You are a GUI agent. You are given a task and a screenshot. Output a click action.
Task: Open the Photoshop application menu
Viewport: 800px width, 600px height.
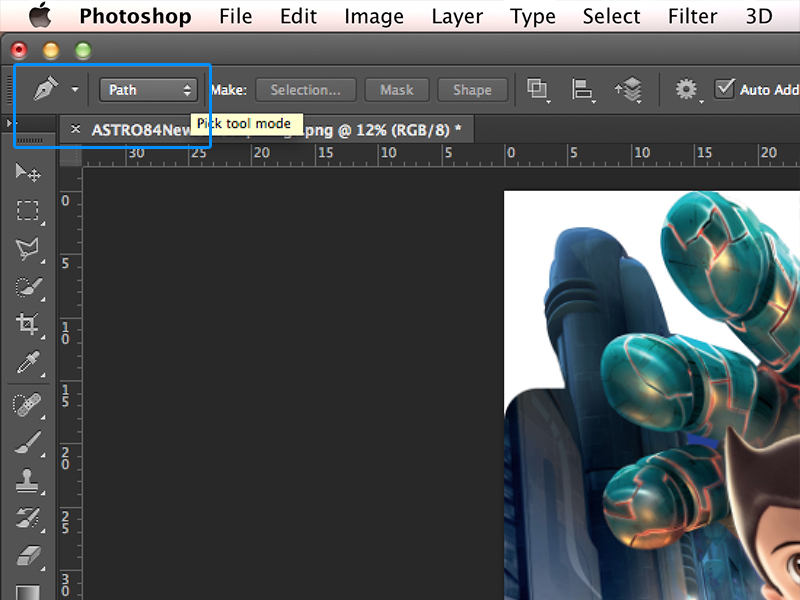(136, 16)
